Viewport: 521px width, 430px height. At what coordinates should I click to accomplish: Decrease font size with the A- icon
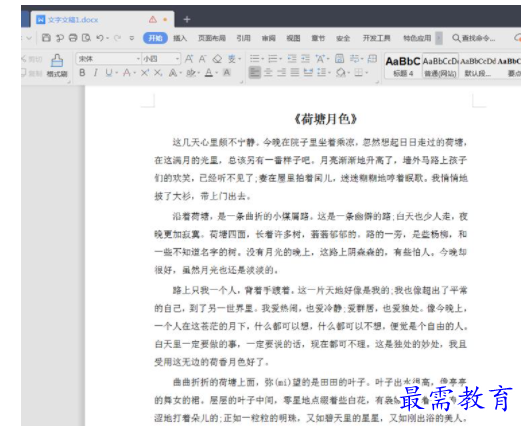(x=202, y=59)
